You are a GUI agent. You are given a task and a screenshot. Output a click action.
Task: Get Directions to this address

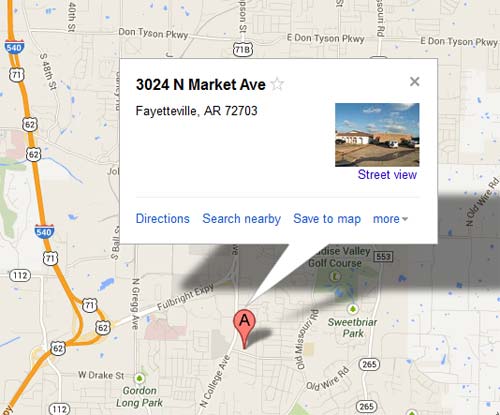(163, 219)
